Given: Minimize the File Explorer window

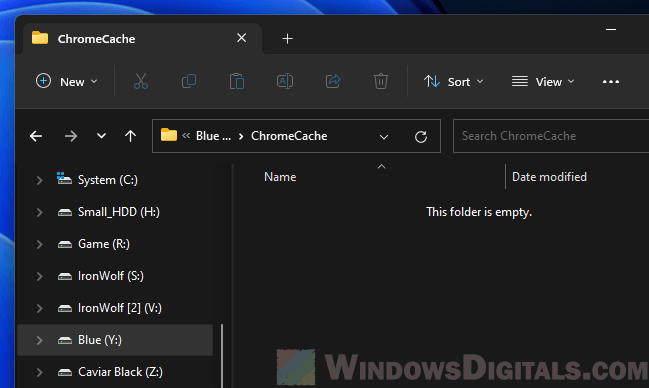Looking at the screenshot, I should tap(611, 30).
